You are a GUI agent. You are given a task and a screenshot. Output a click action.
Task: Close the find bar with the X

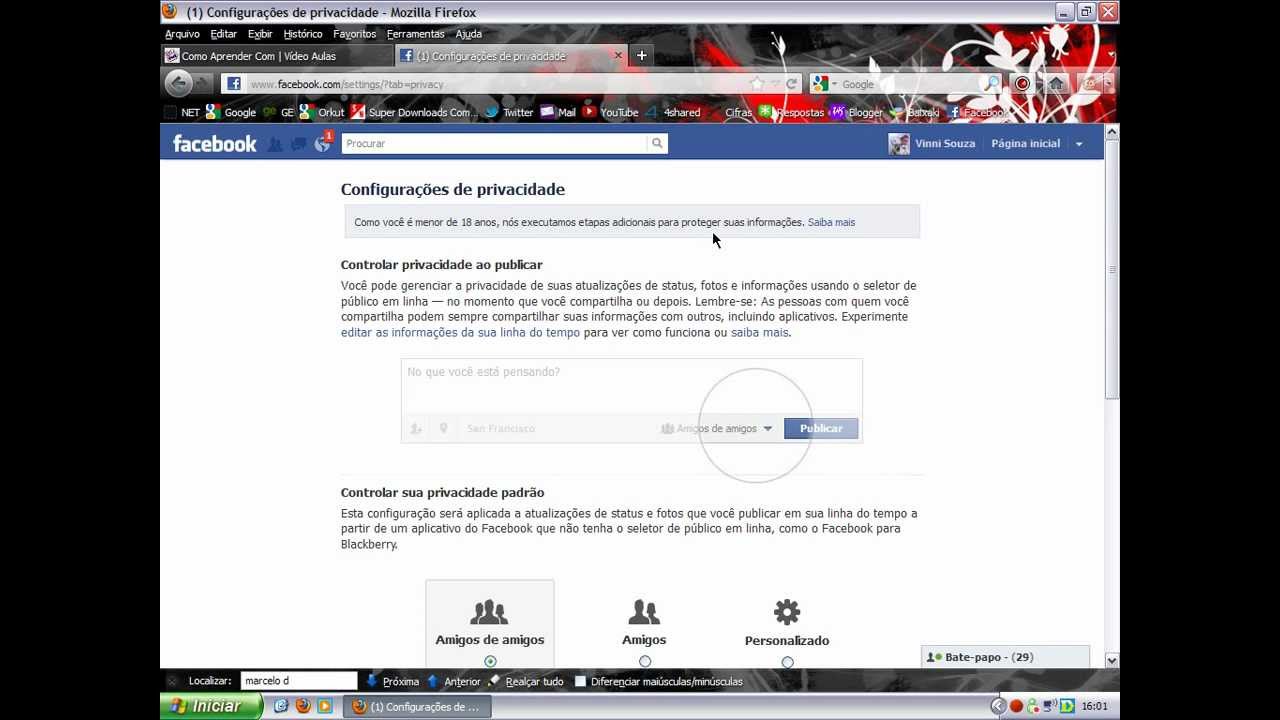coord(172,681)
